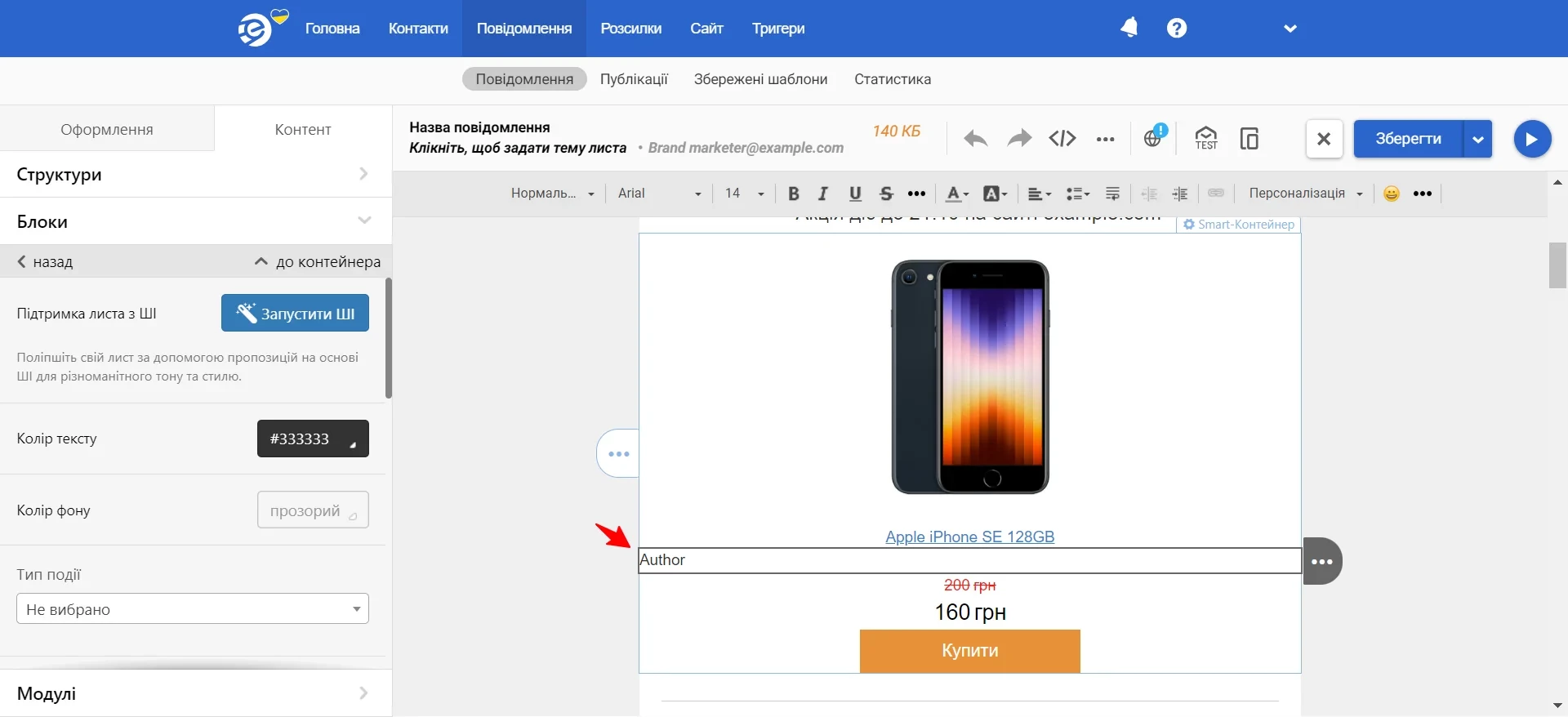Image resolution: width=1568 pixels, height=717 pixels.
Task: Open the Зберегти dropdown arrow
Action: 1477,139
